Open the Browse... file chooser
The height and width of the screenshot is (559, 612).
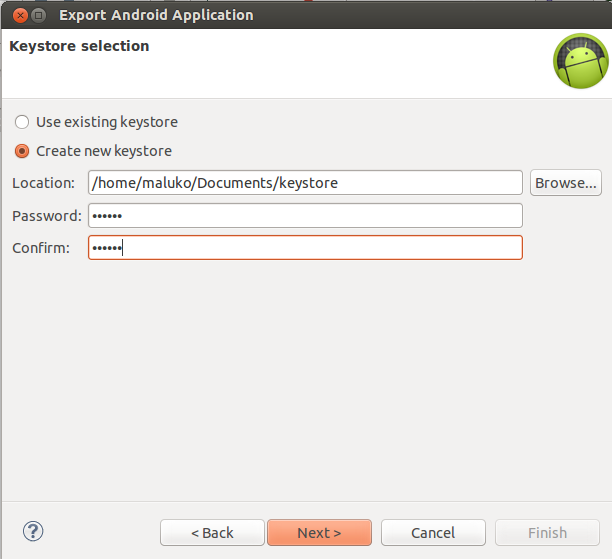[x=566, y=183]
